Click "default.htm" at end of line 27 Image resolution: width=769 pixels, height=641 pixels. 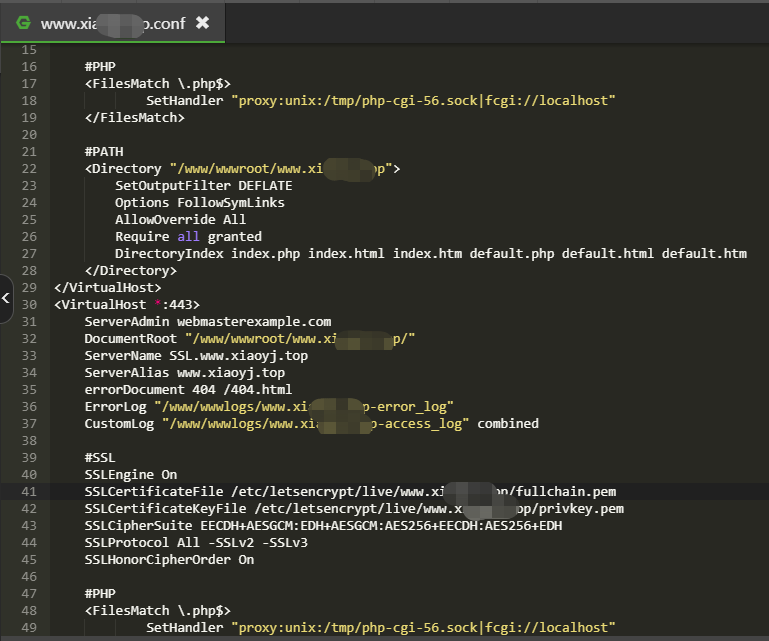click(704, 254)
